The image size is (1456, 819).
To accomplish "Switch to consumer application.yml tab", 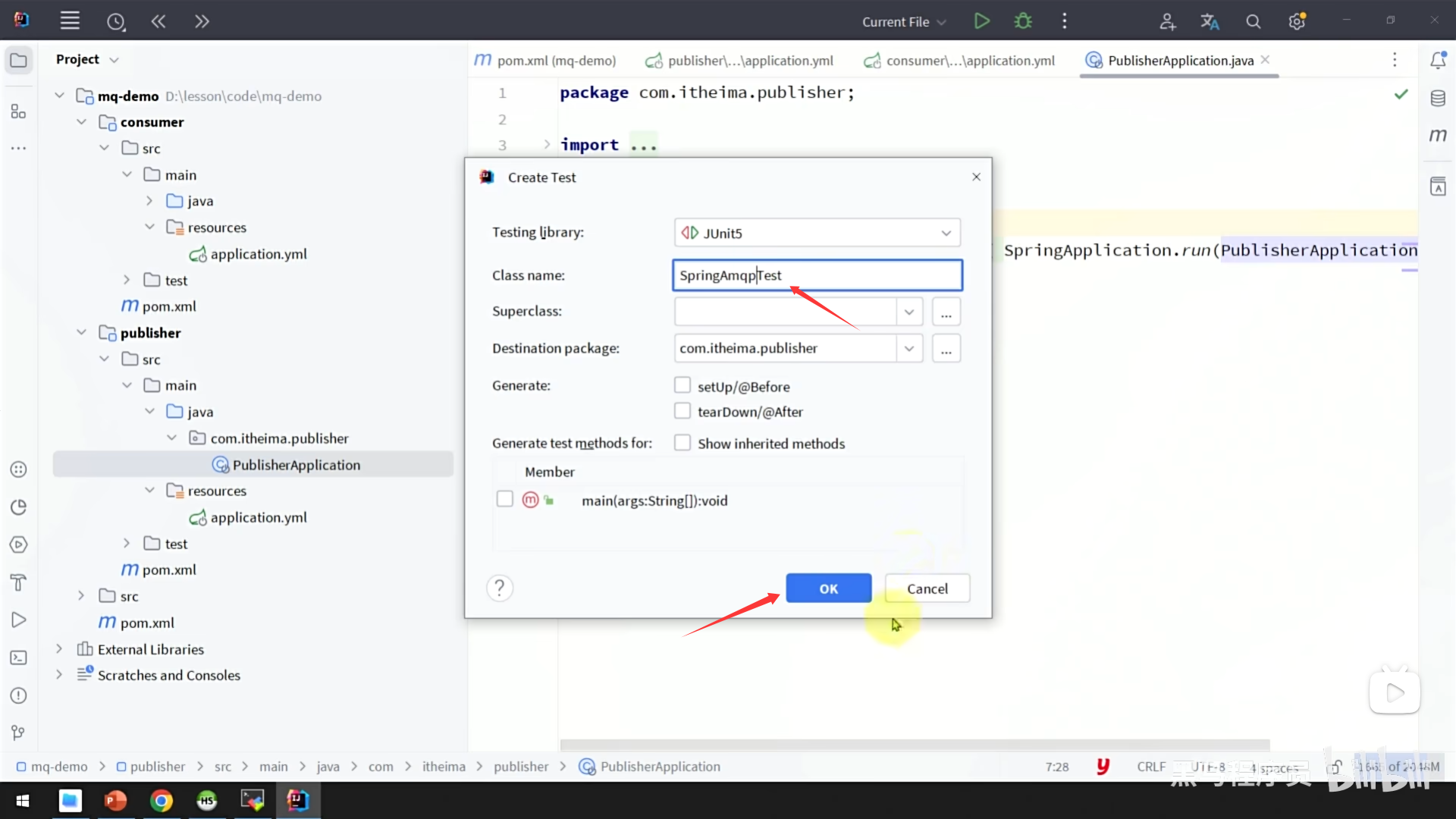I will pos(960,61).
